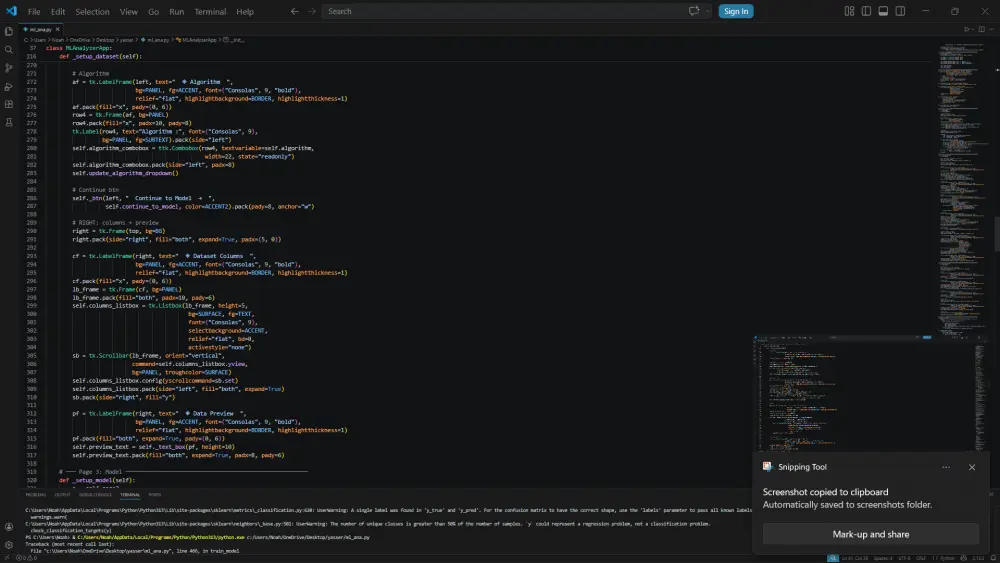This screenshot has height=563, width=1000.
Task: Click the UTF-8 encoding status item
Action: pos(904,558)
